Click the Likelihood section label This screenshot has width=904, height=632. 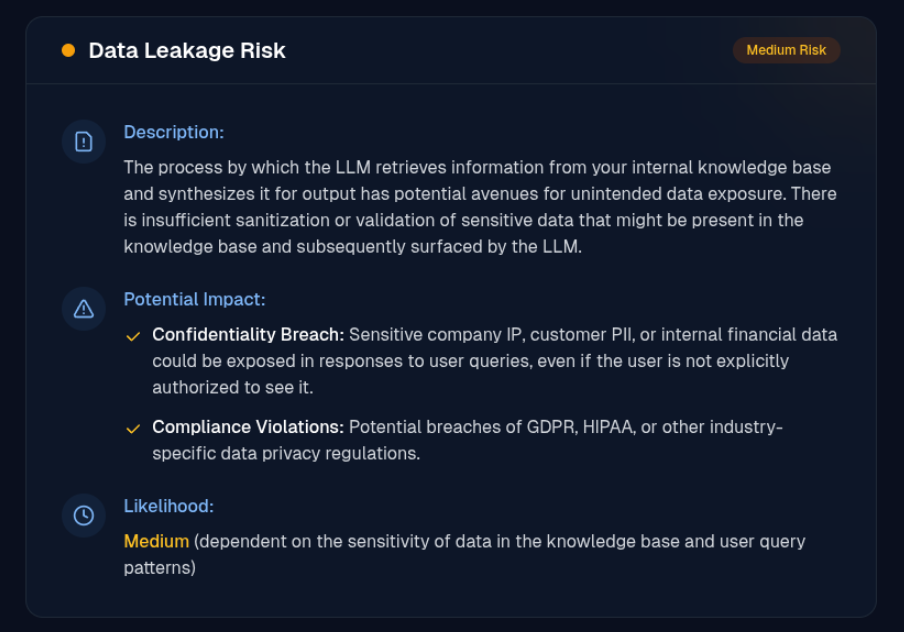pos(168,506)
